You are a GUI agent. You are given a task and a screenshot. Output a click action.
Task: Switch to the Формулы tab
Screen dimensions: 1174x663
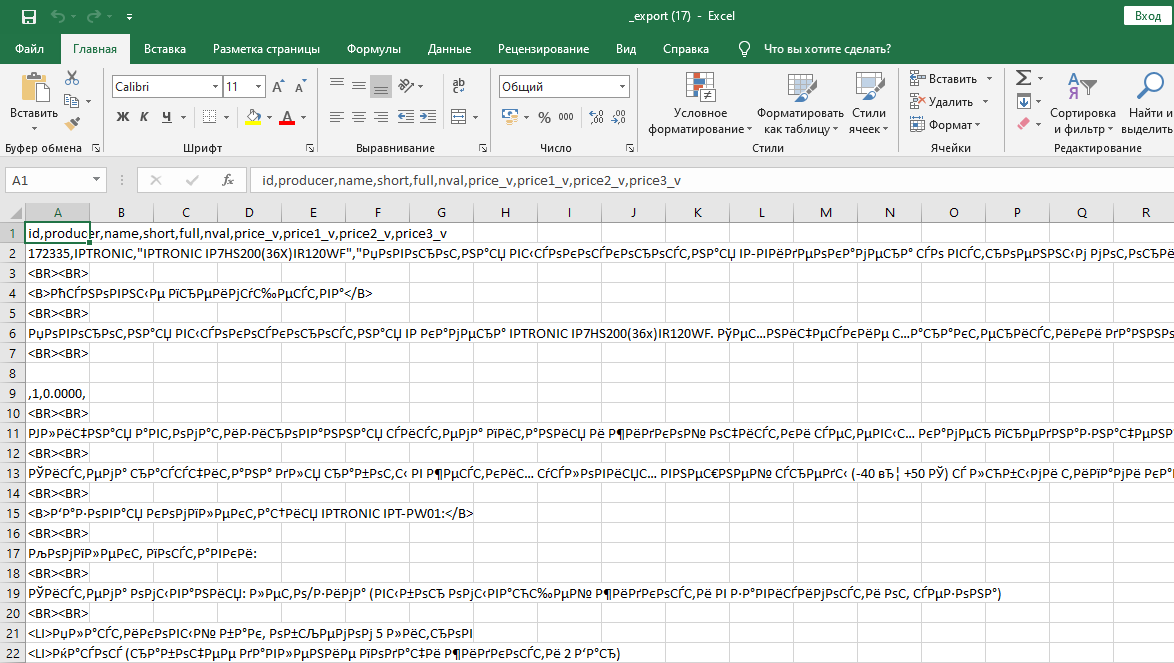pos(374,49)
